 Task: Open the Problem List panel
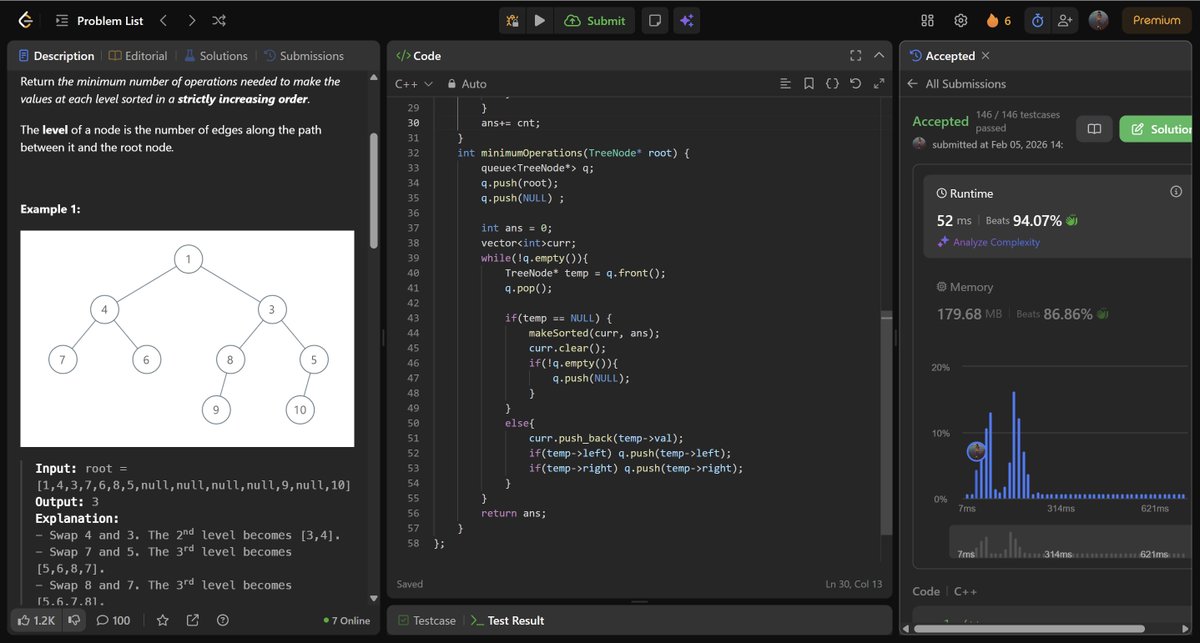[97, 20]
